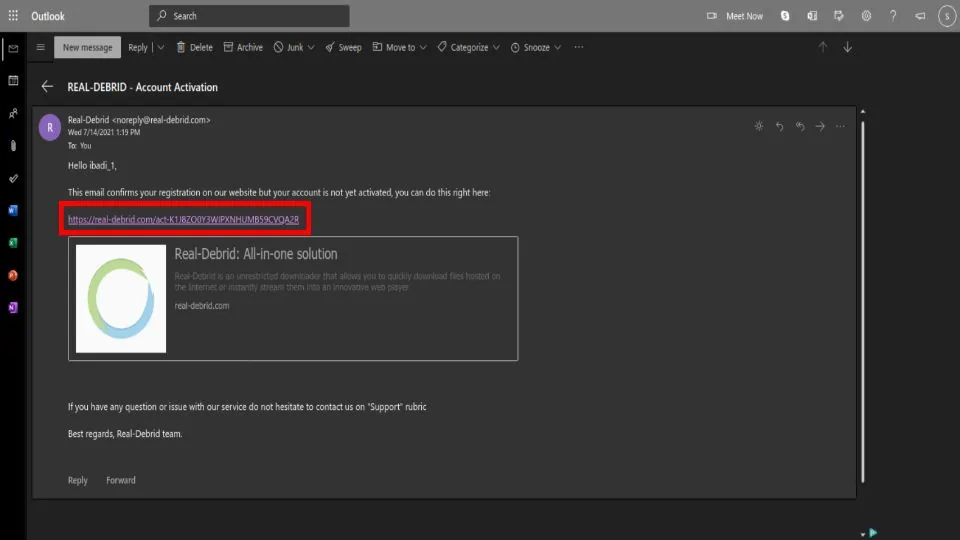This screenshot has height=540, width=960.
Task: Launch Excel from the left sidebar
Action: [x=13, y=243]
